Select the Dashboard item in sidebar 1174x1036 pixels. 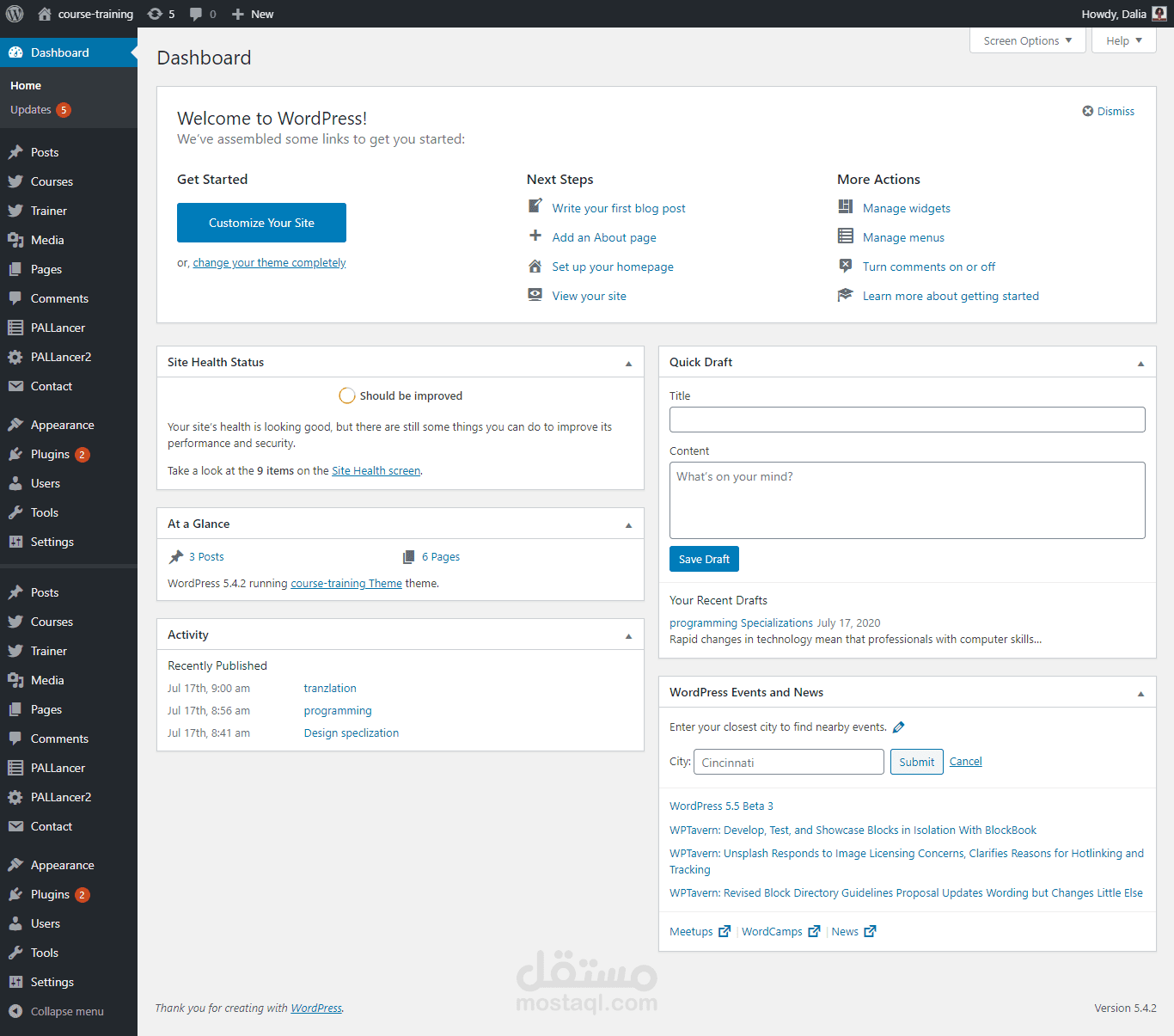pyautogui.click(x=69, y=52)
